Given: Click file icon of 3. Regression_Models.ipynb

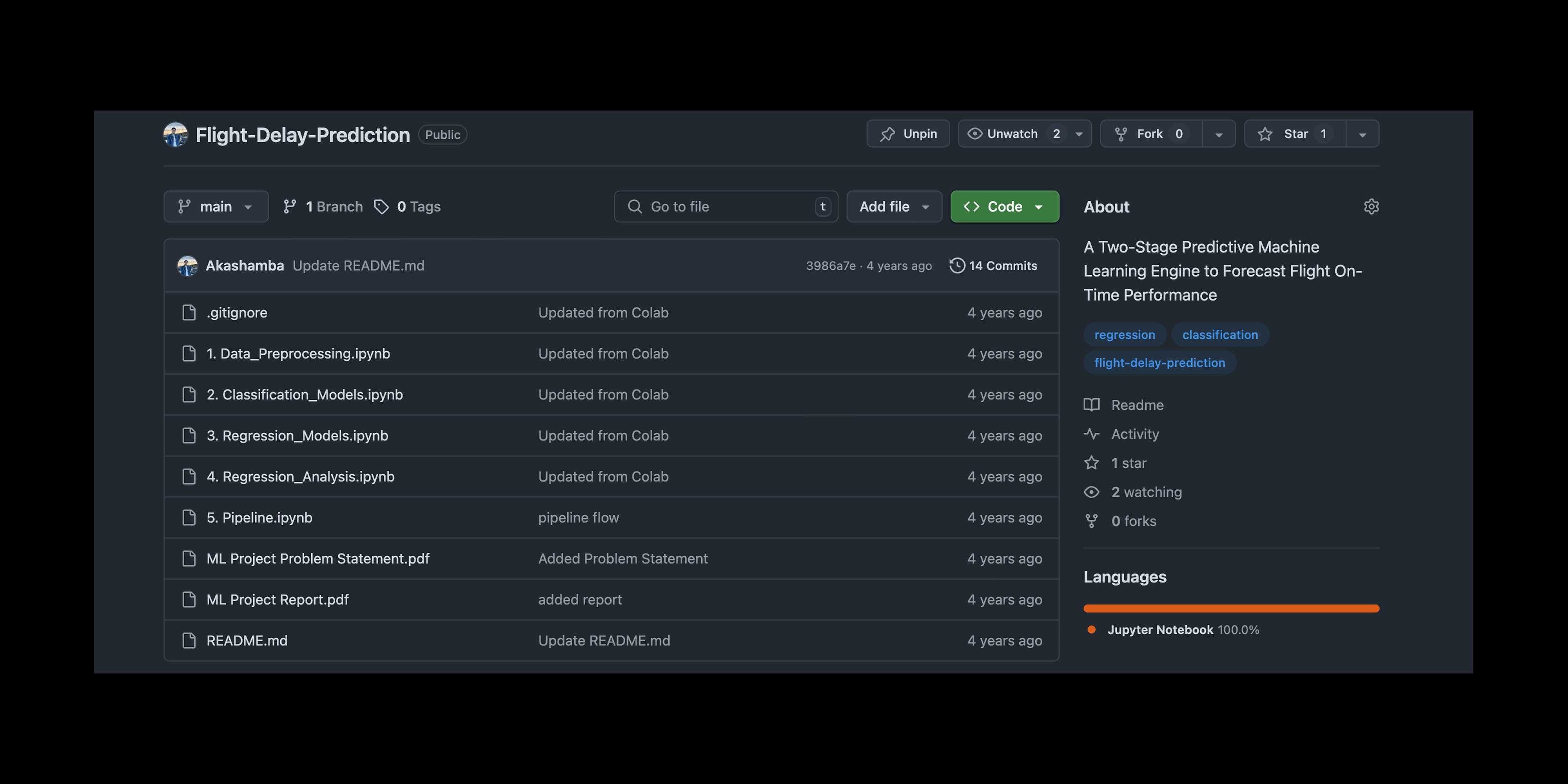Looking at the screenshot, I should coord(189,435).
